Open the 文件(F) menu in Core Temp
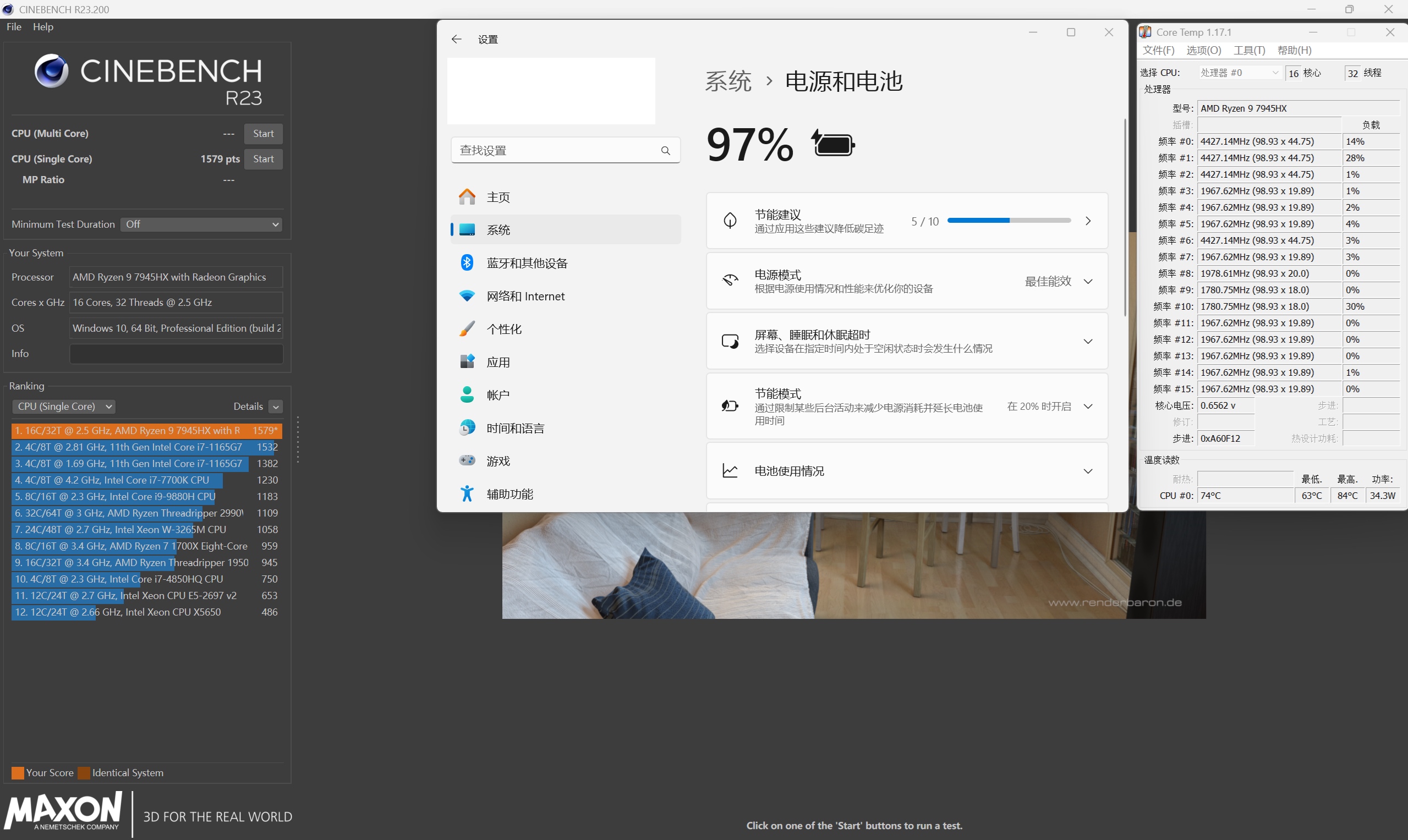Image resolution: width=1408 pixels, height=840 pixels. 1158,51
